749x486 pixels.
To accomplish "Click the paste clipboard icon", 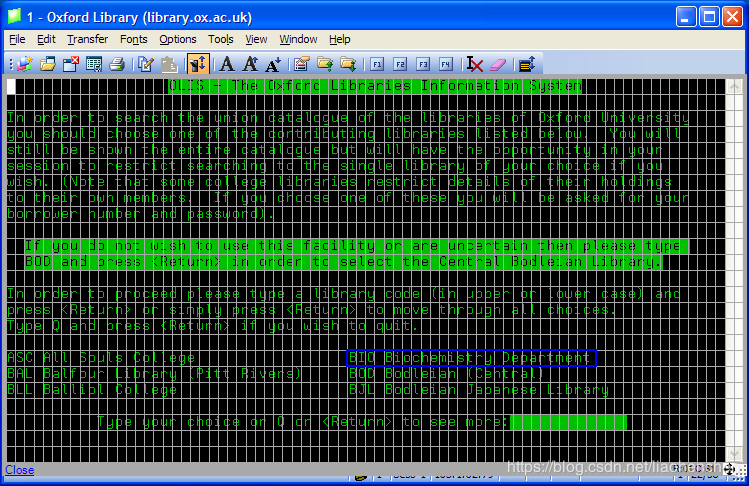I will (169, 64).
